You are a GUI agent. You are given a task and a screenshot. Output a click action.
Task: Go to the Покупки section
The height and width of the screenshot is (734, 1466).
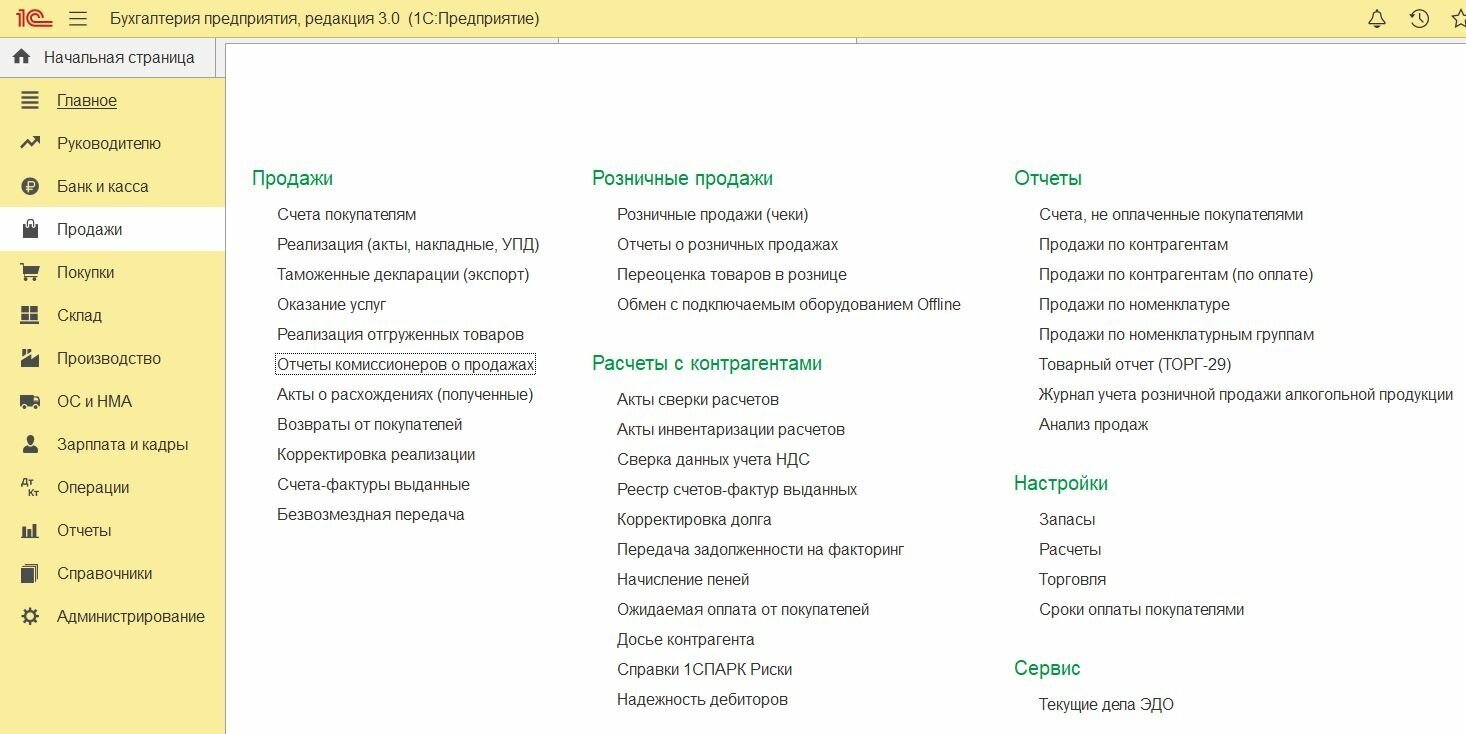click(x=86, y=272)
